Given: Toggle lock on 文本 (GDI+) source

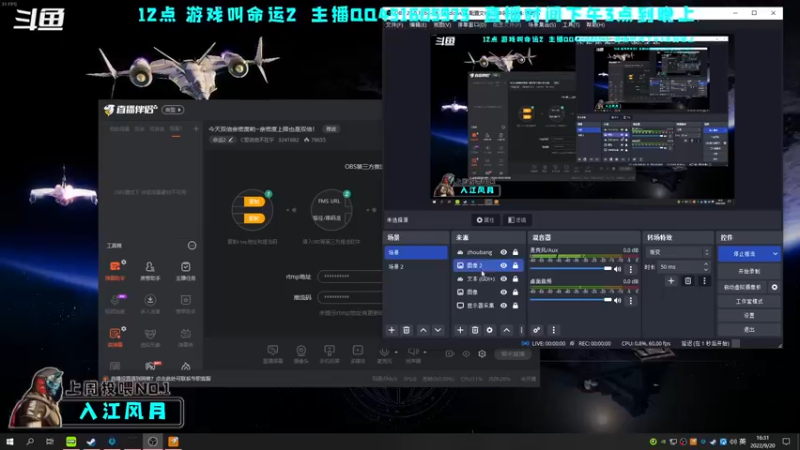Looking at the screenshot, I should click(x=515, y=279).
